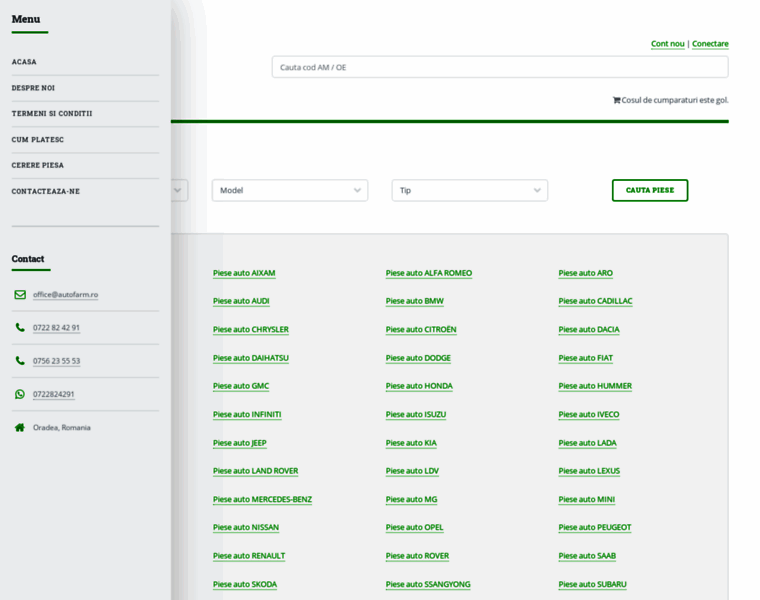Go to ACASA in the menu

(24, 62)
